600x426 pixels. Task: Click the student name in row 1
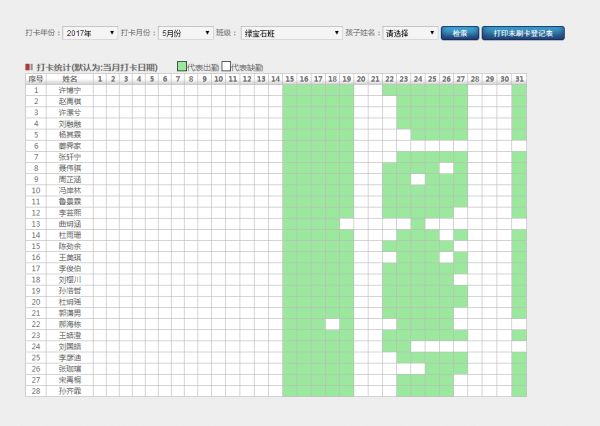click(70, 90)
